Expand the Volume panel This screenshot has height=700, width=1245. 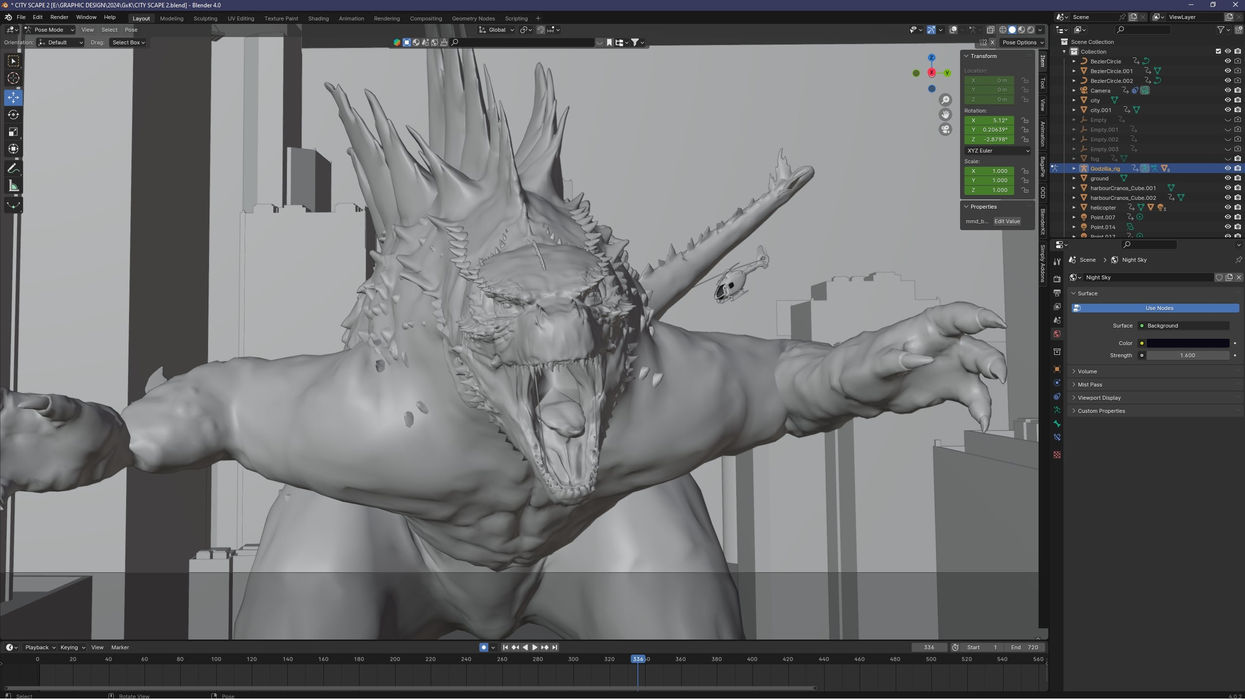pos(1087,371)
